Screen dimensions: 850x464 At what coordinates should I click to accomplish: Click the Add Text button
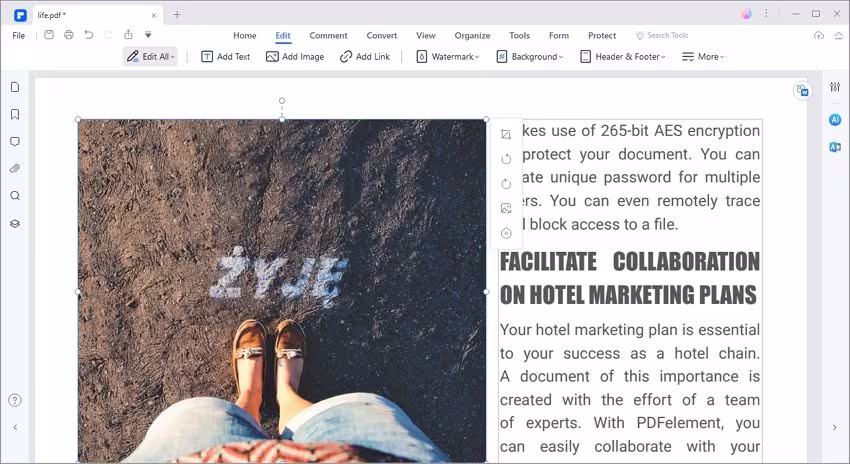[x=226, y=56]
